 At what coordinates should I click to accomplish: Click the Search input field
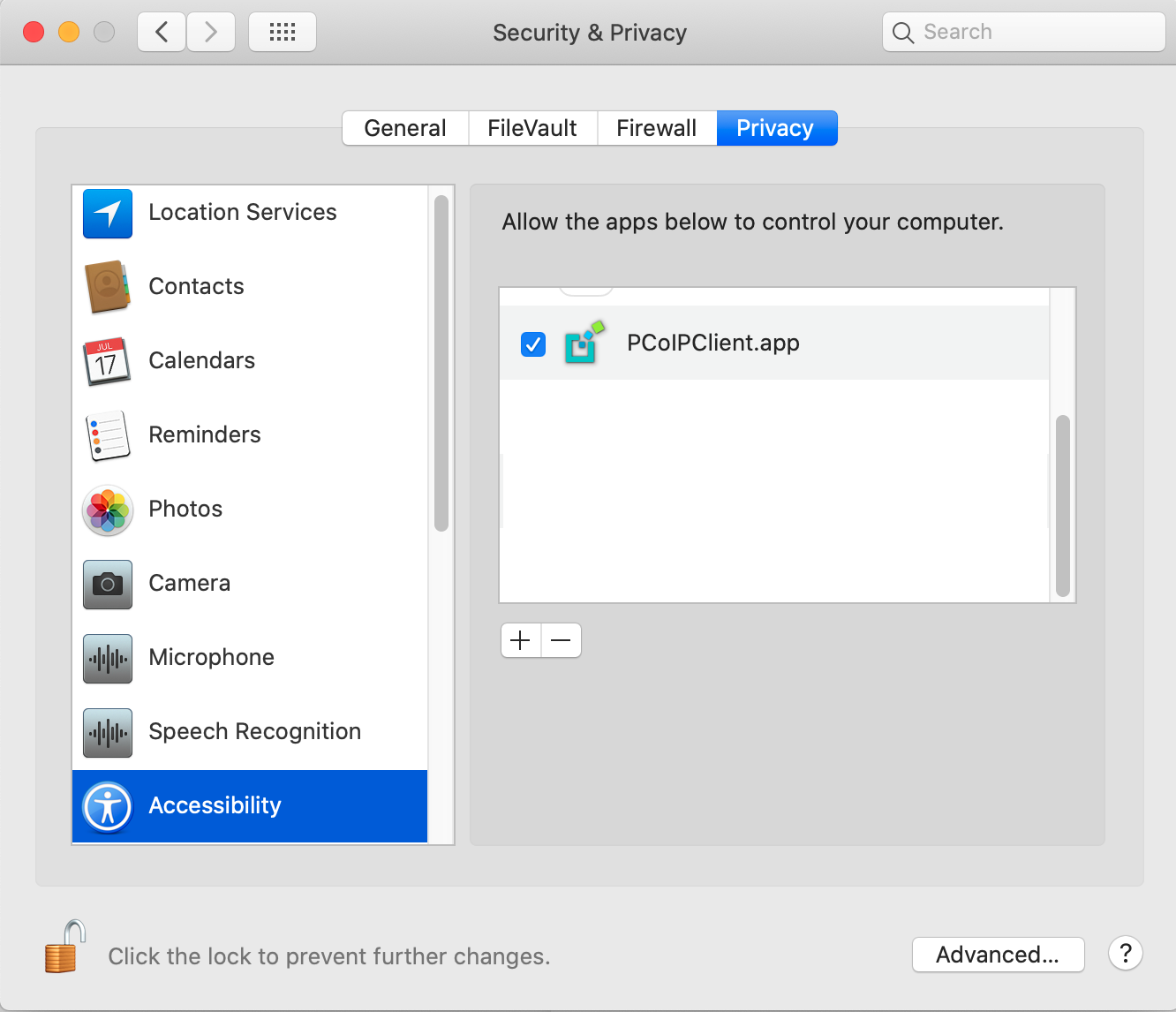pyautogui.click(x=1024, y=33)
